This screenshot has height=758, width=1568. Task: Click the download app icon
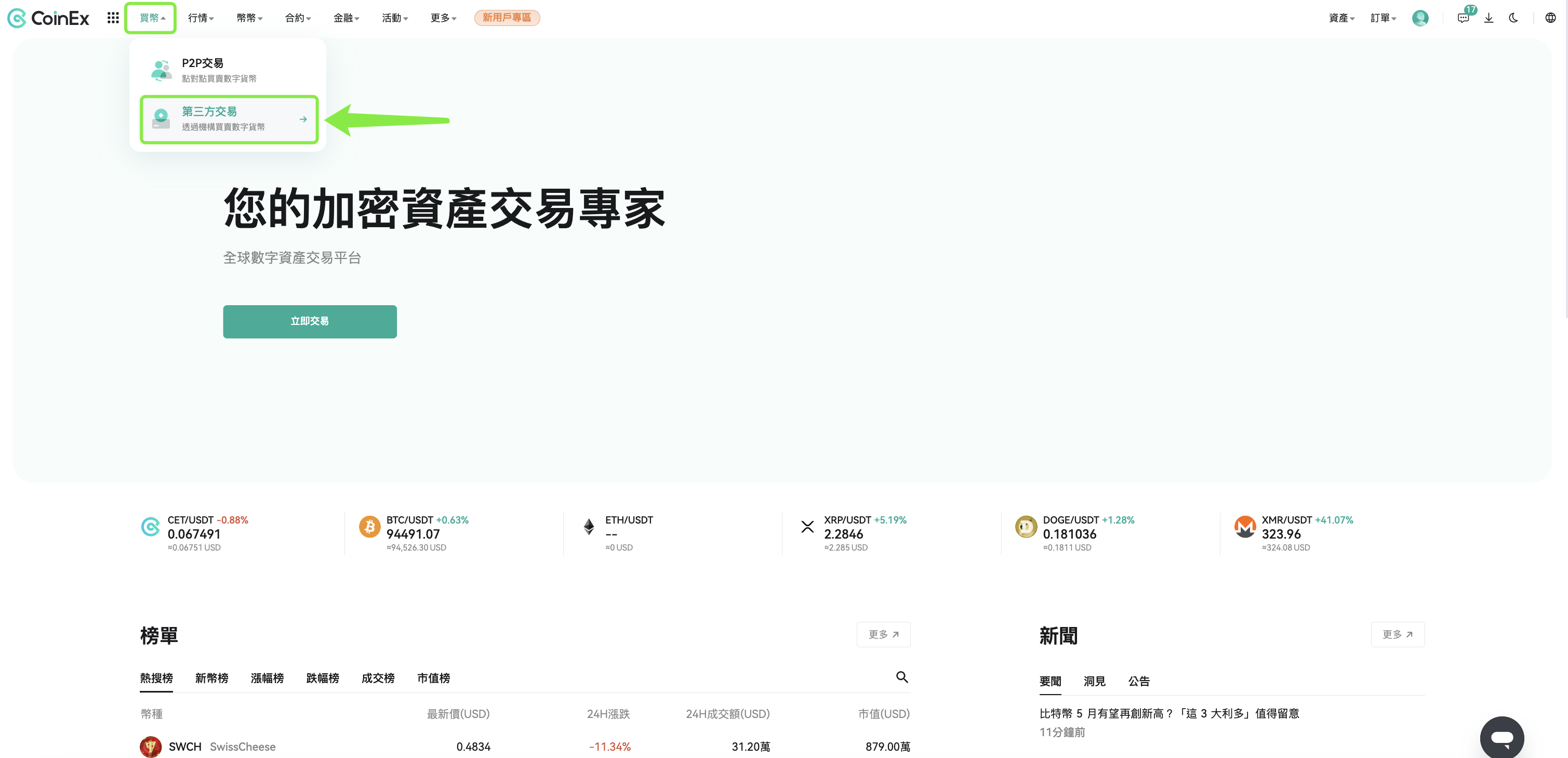pos(1489,18)
